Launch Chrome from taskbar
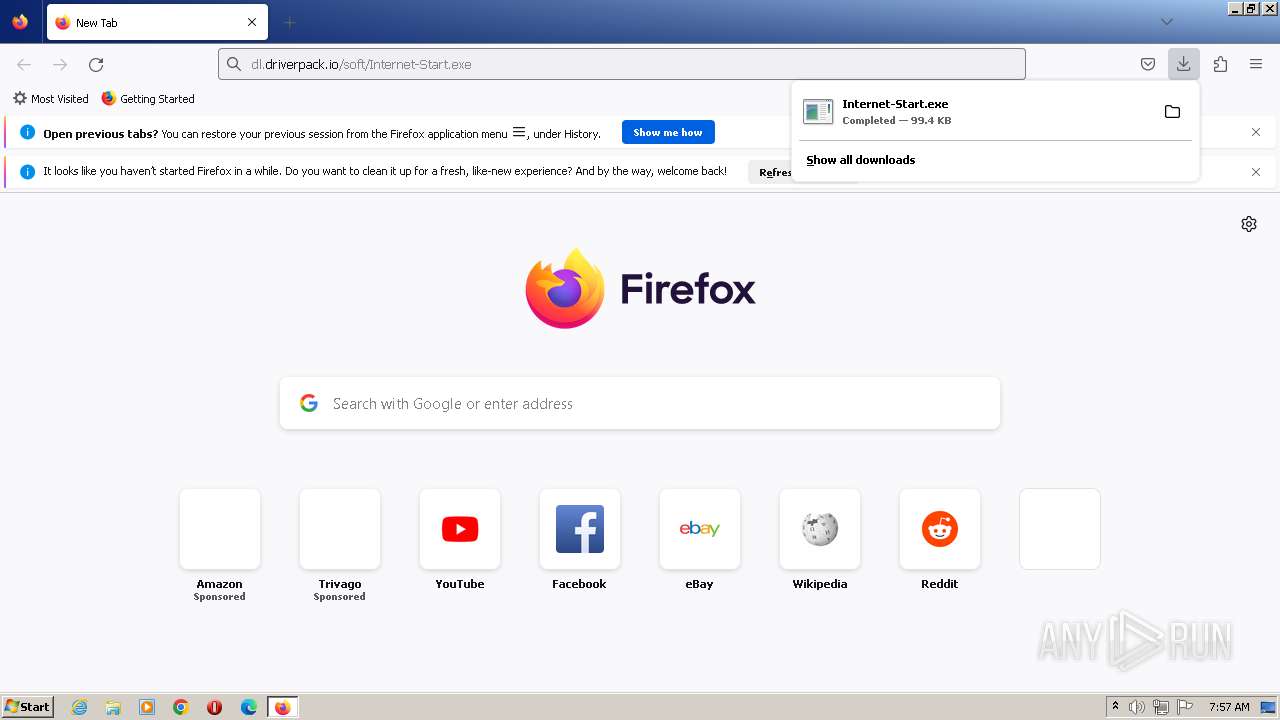 (181, 707)
